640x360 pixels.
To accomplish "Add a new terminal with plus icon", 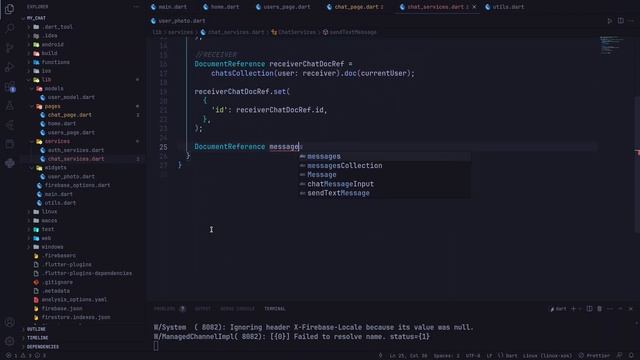I will [573, 309].
